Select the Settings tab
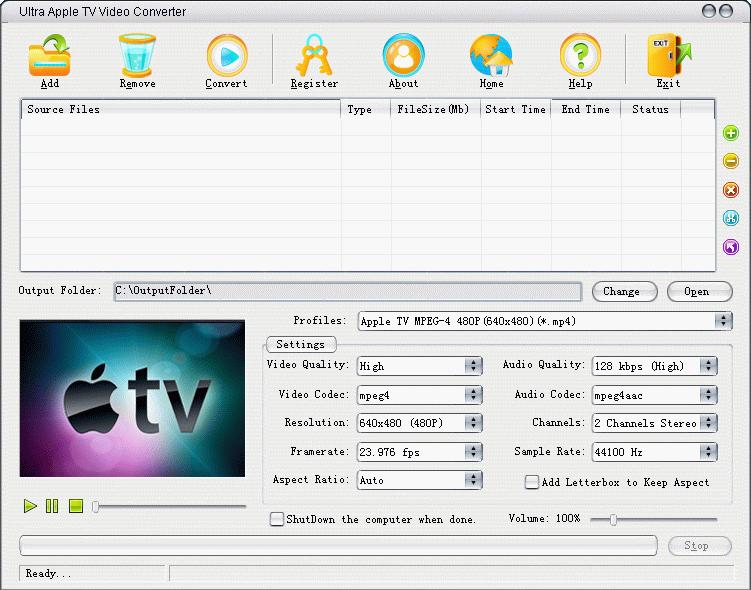 coord(301,344)
